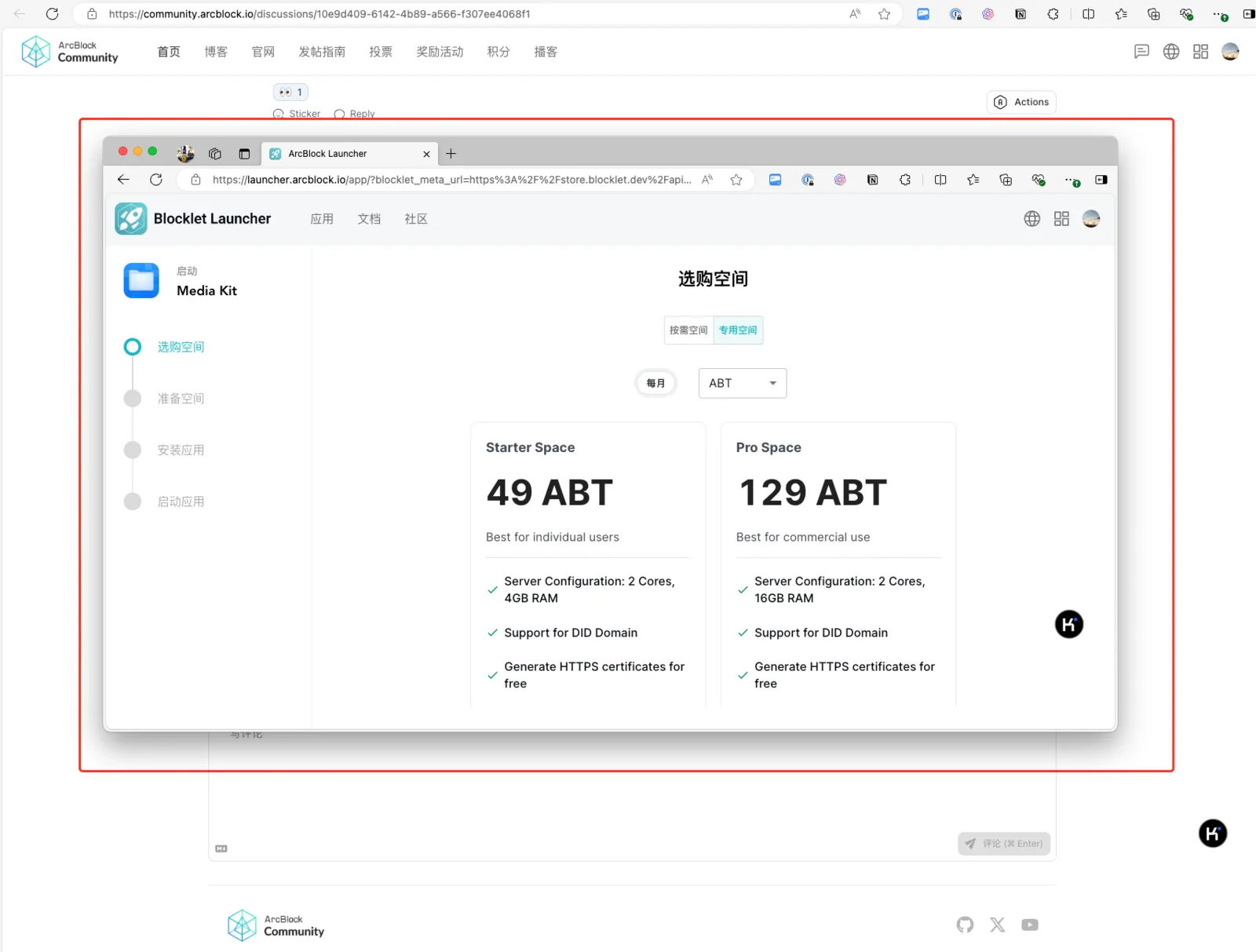Open 播客 in Community navigation
This screenshot has height=952, width=1256.
click(x=546, y=52)
